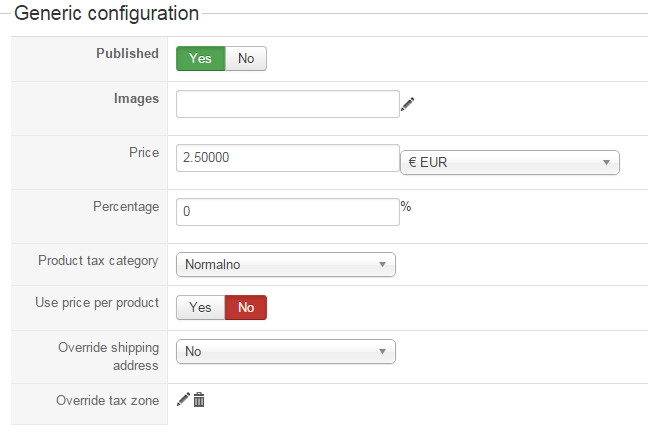Set Published to Yes

pyautogui.click(x=200, y=58)
